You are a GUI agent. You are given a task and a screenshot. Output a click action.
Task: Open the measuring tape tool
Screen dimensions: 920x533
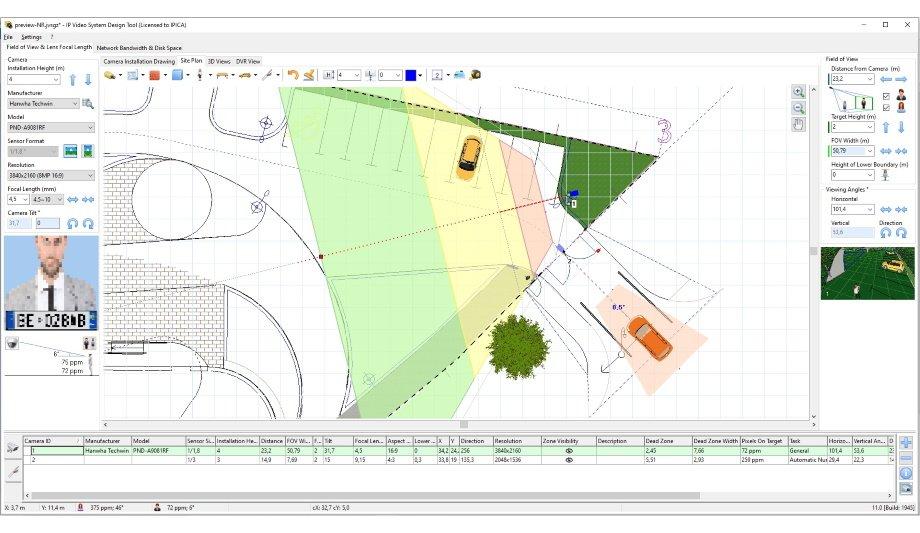[475, 75]
